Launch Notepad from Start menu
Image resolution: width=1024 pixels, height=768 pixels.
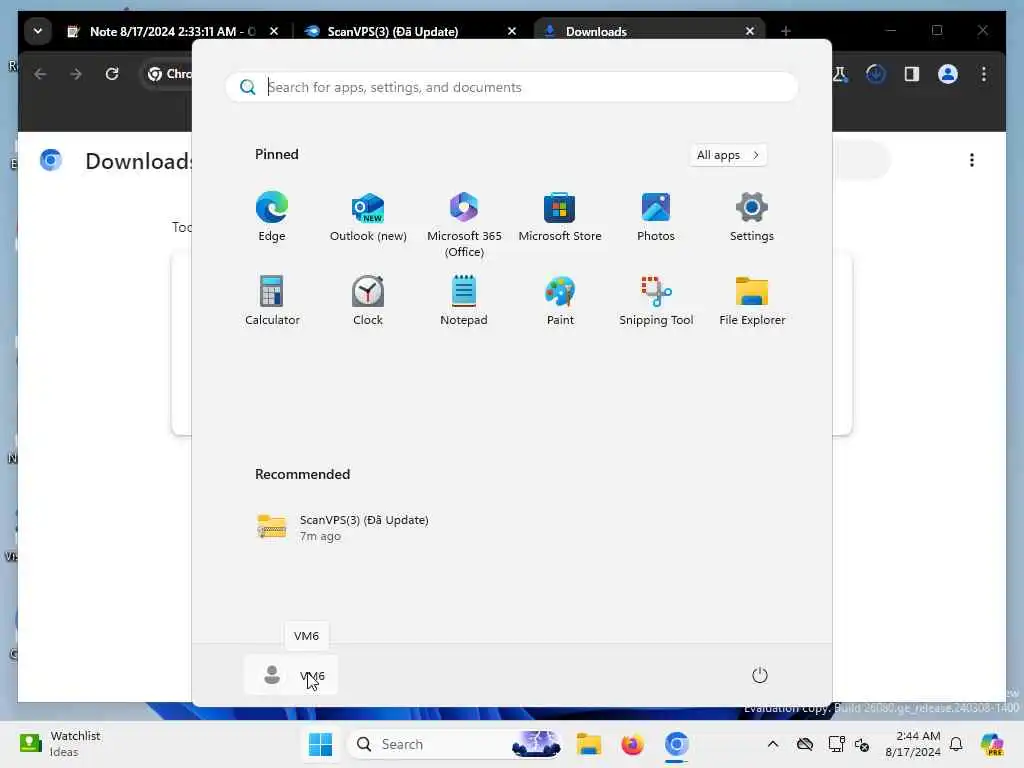(x=464, y=300)
